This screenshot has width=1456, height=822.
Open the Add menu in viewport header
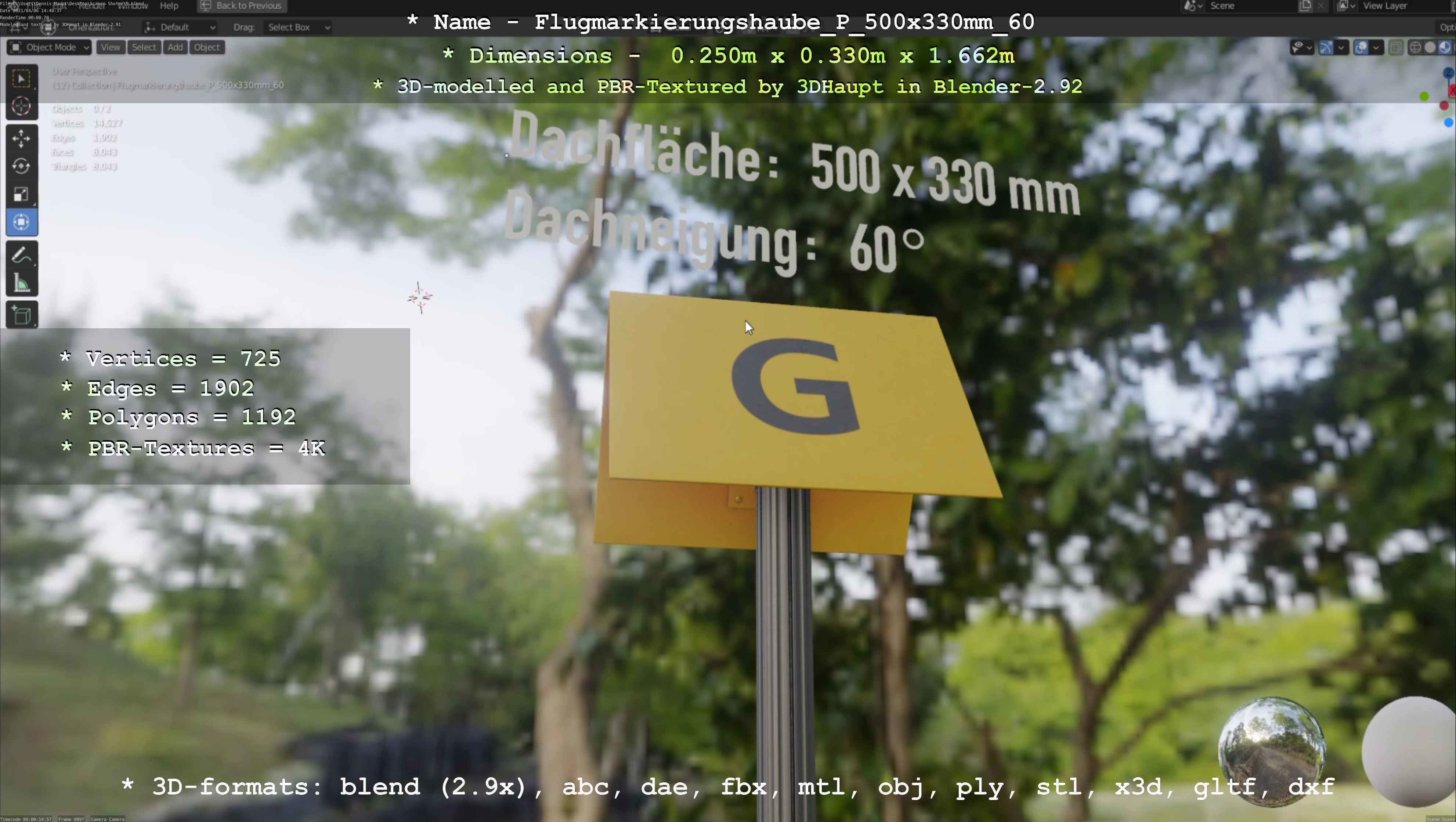pos(175,47)
